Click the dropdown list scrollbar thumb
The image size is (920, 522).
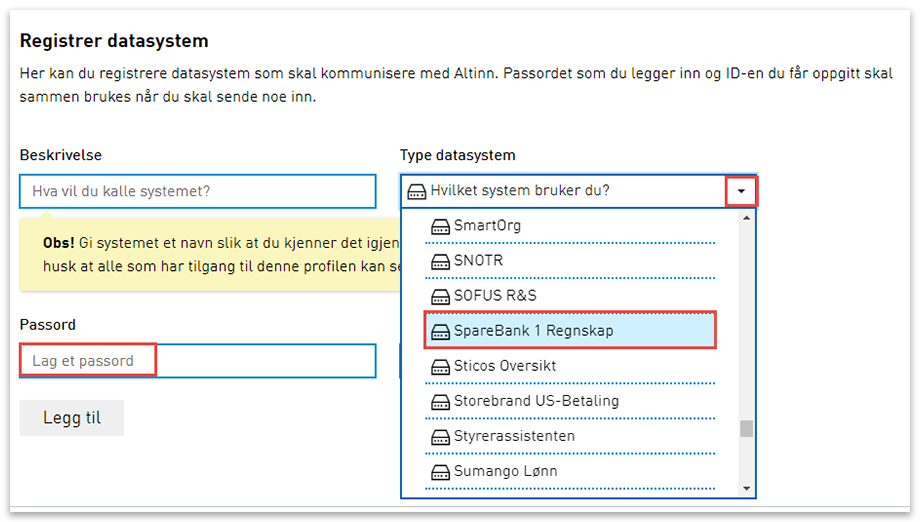[x=746, y=429]
